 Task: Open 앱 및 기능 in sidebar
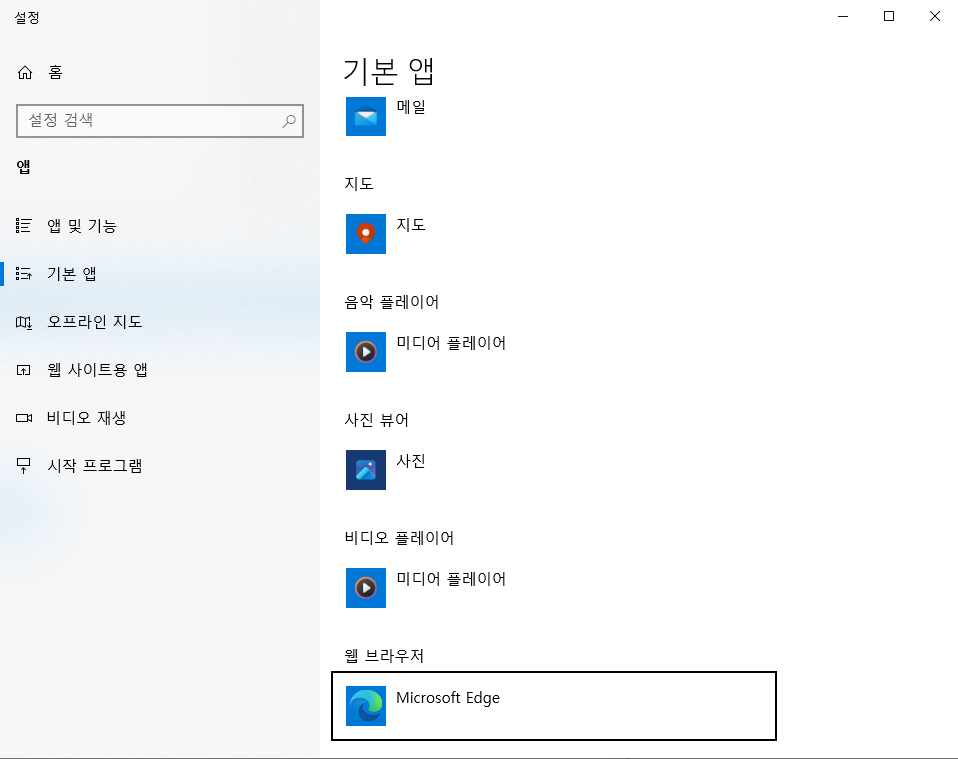pyautogui.click(x=160, y=226)
